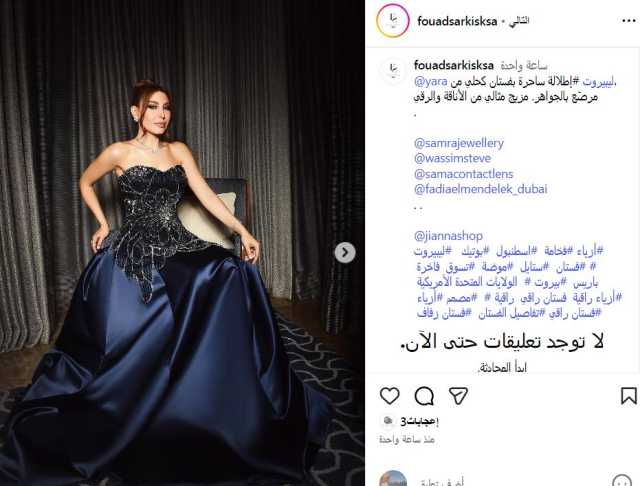Advance to next photo with arrow
This screenshot has height=486, width=640.
(345, 253)
